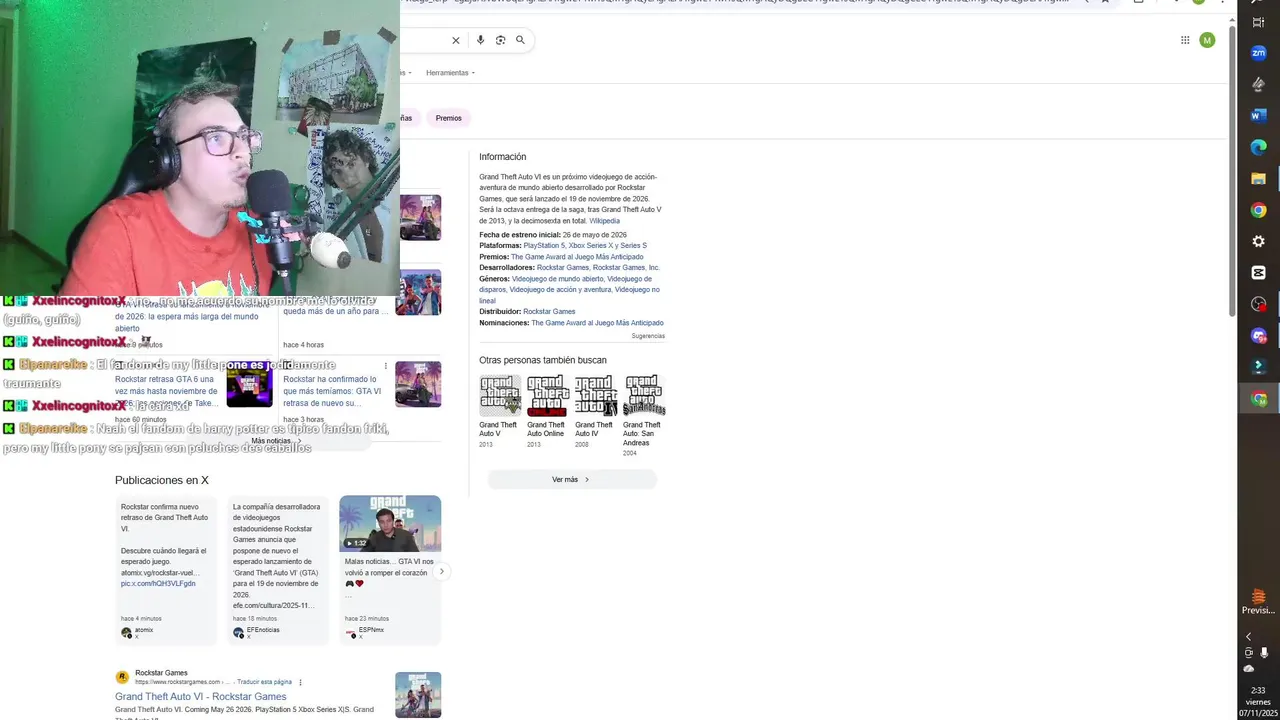Click Rockstar Games distributor link

coord(549,312)
